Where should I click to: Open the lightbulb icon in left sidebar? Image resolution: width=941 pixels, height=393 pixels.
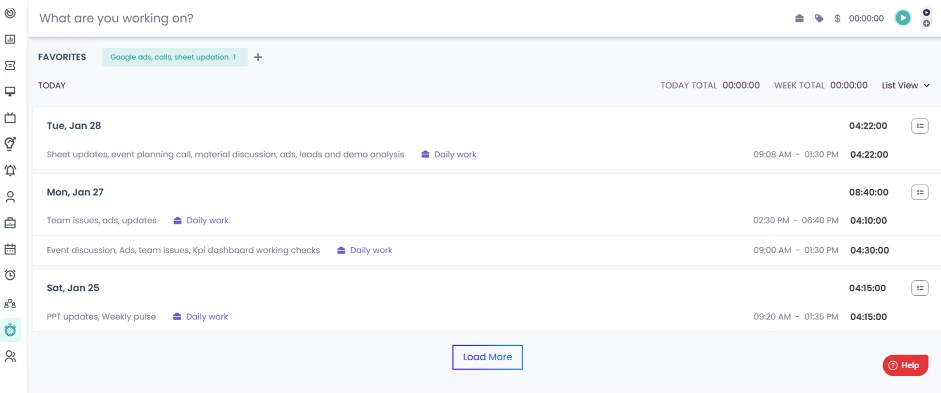[x=10, y=144]
